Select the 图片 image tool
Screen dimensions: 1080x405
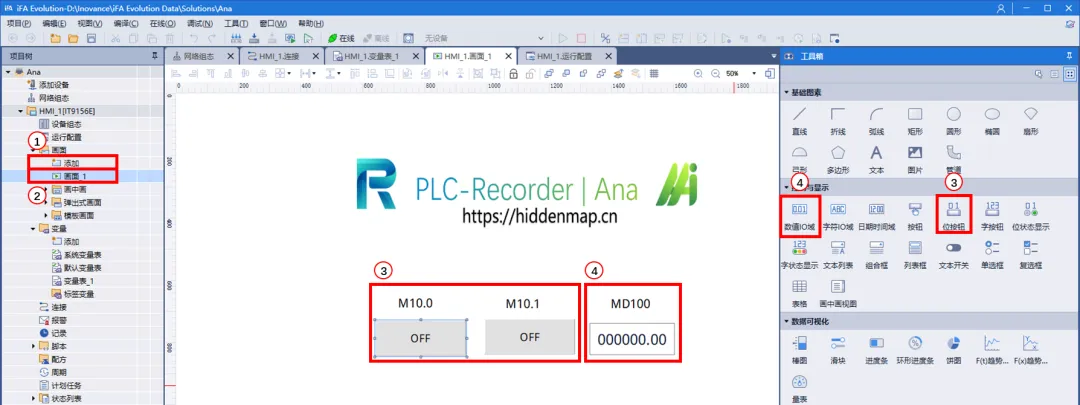coord(915,159)
